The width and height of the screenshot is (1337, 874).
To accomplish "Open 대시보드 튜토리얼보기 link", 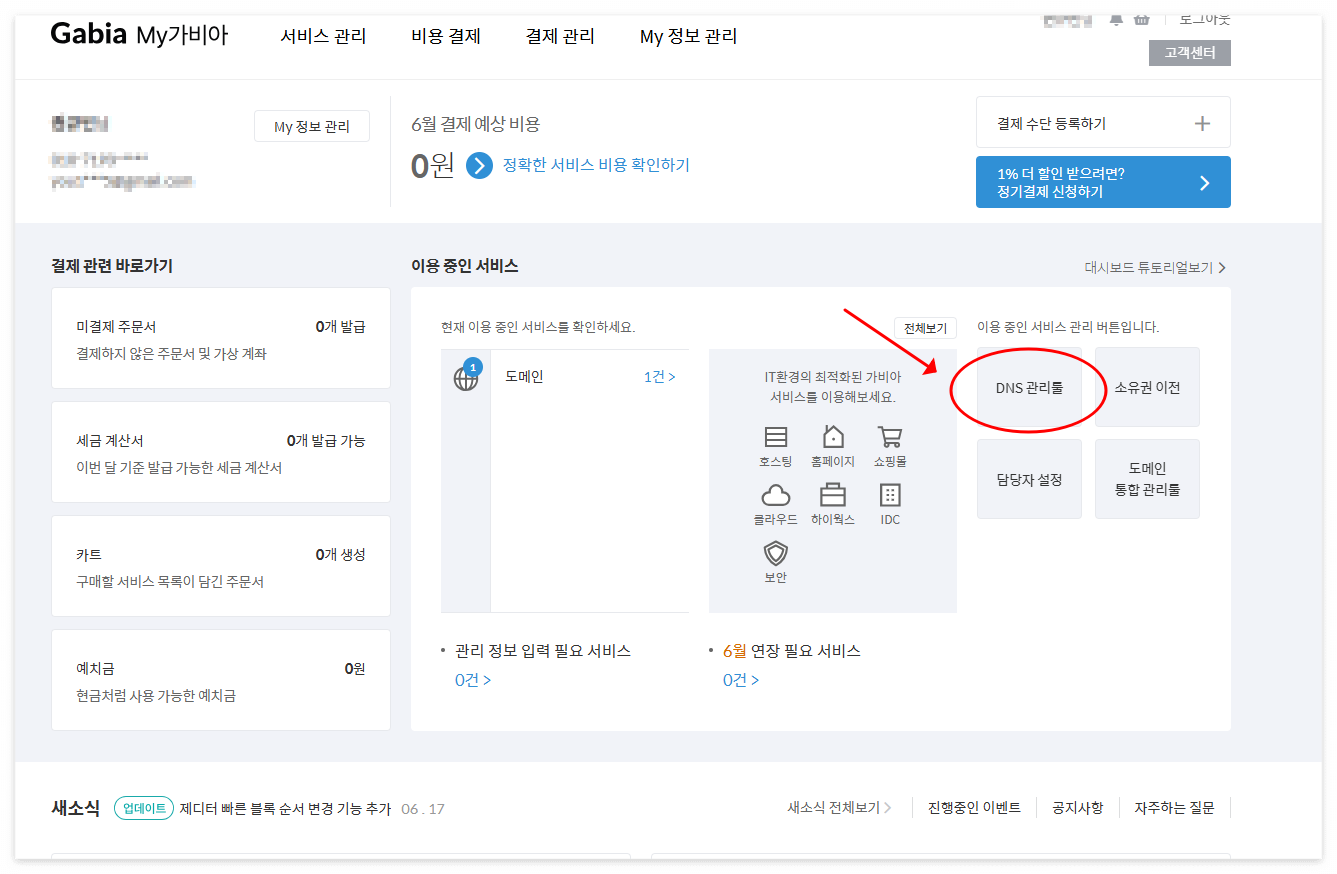I will click(1155, 268).
